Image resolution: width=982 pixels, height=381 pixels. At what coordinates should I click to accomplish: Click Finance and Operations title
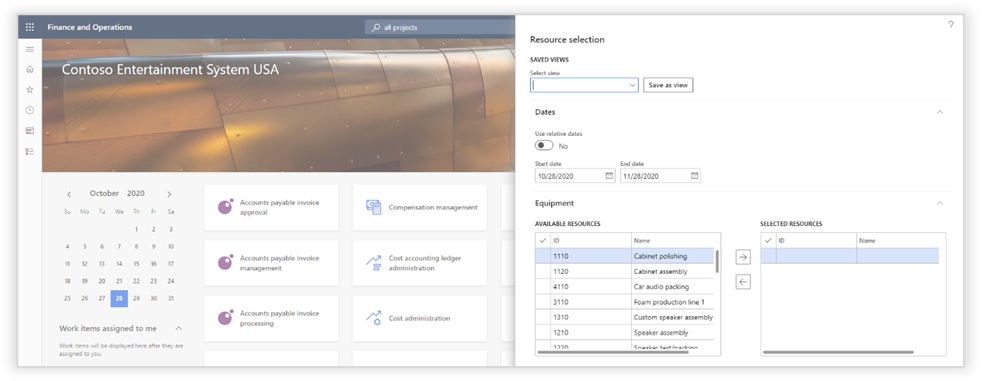[90, 28]
